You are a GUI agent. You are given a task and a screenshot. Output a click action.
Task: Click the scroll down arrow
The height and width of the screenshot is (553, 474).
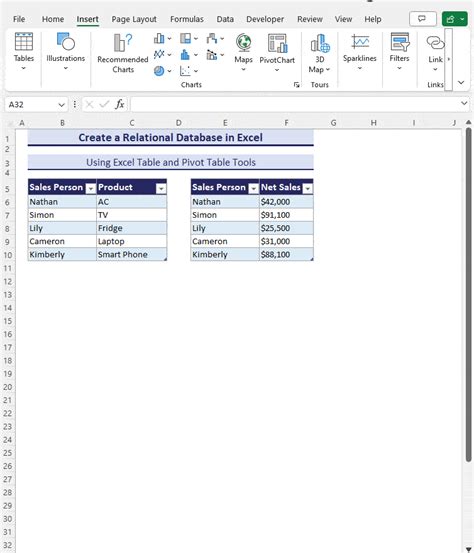click(468, 549)
